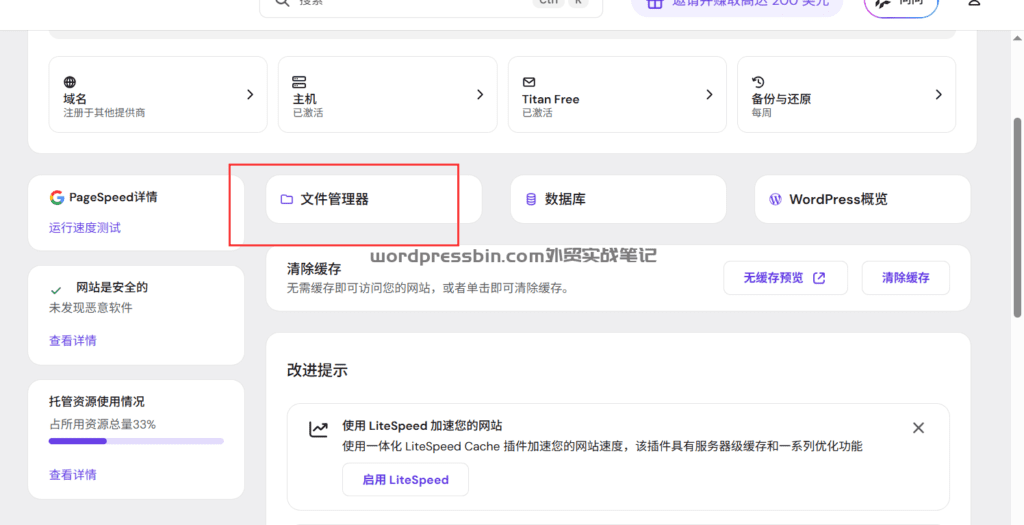
Task: Click the search magnifier icon
Action: [x=282, y=3]
